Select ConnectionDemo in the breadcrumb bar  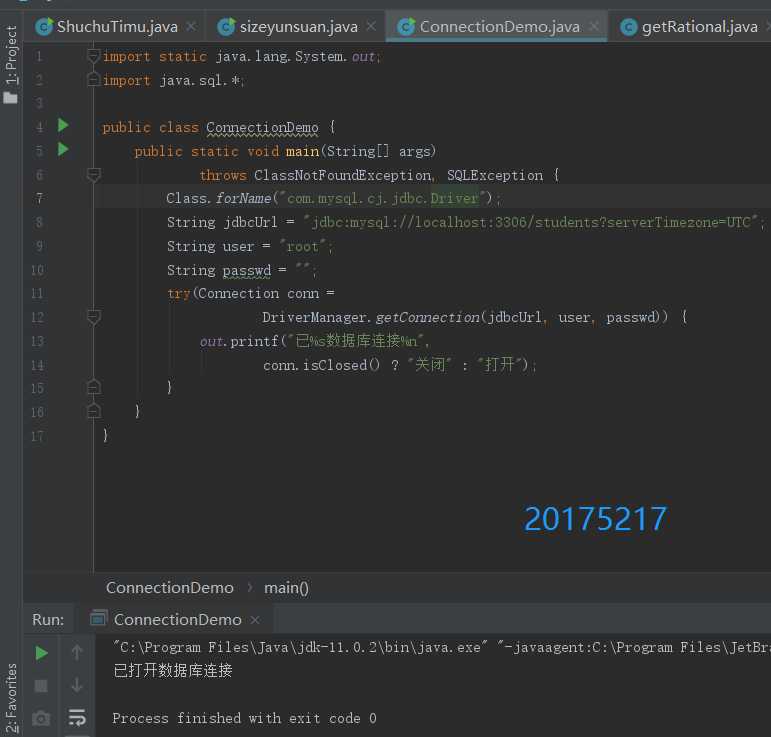click(170, 588)
